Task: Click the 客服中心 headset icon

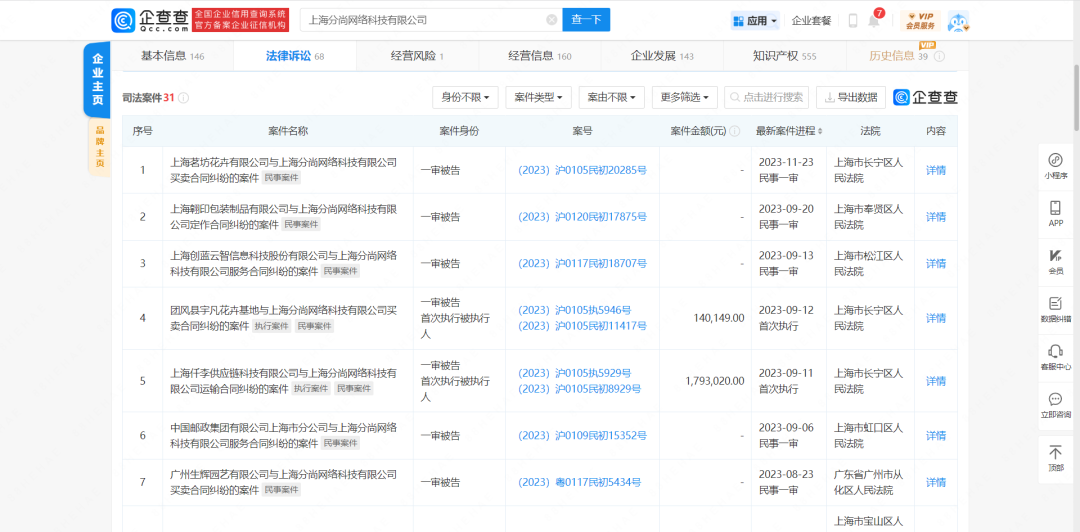Action: (1055, 356)
